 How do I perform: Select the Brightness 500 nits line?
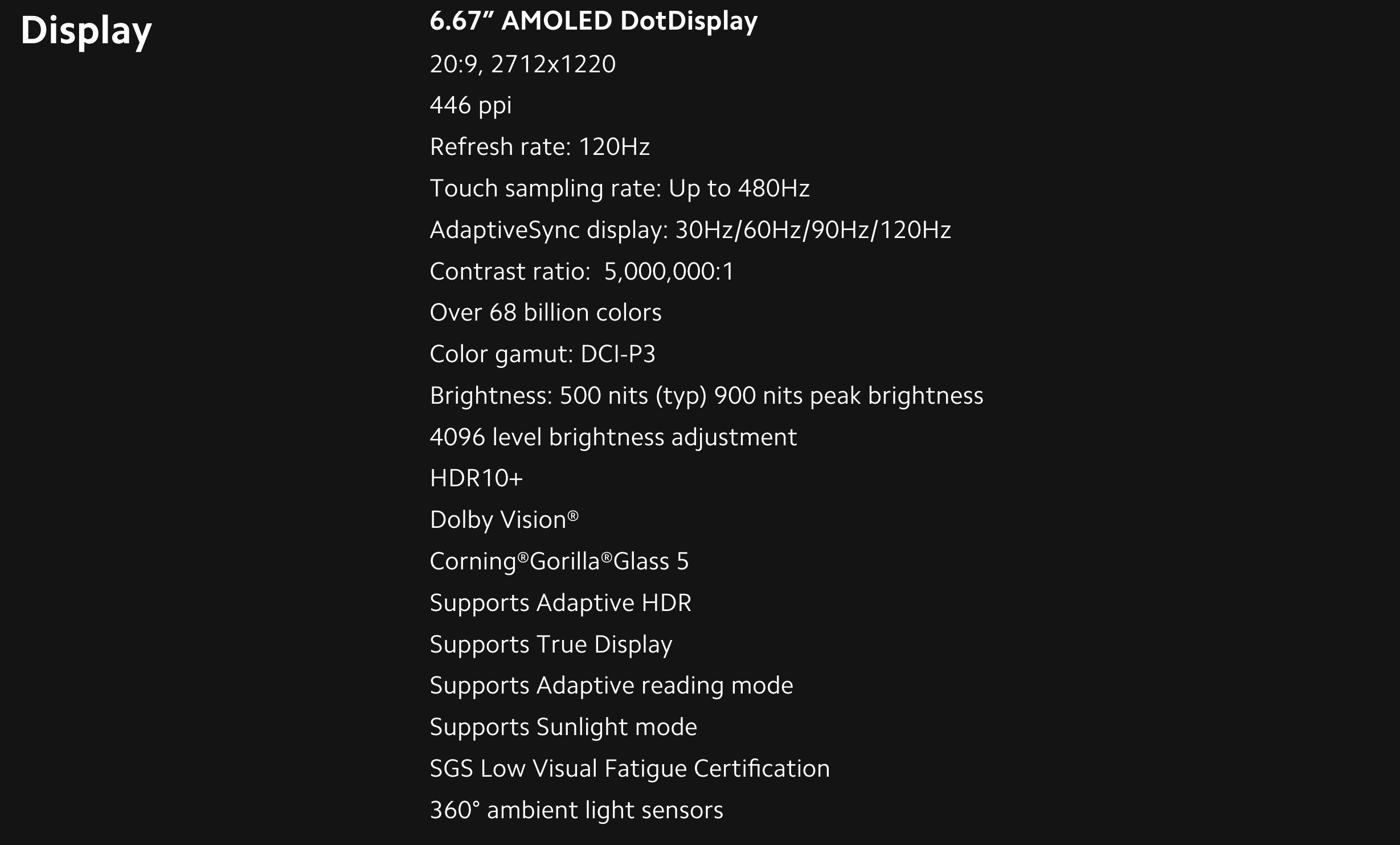(x=706, y=396)
